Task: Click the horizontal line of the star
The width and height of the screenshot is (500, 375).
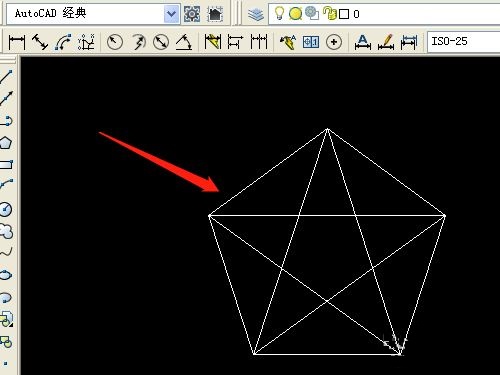Action: [327, 216]
